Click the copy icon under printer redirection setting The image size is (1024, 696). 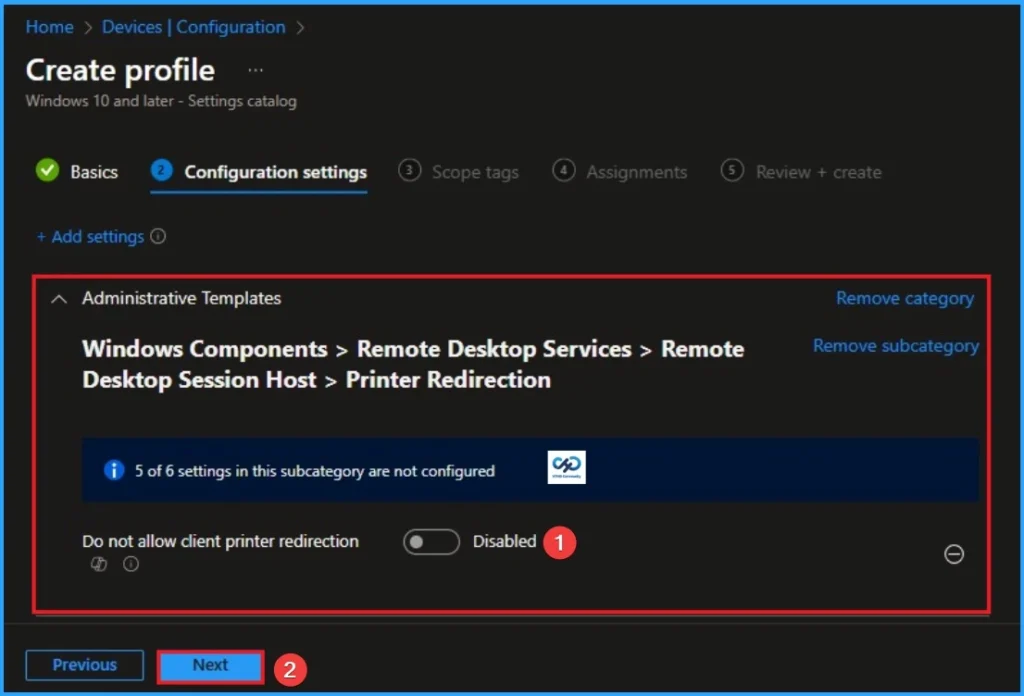[x=98, y=564]
